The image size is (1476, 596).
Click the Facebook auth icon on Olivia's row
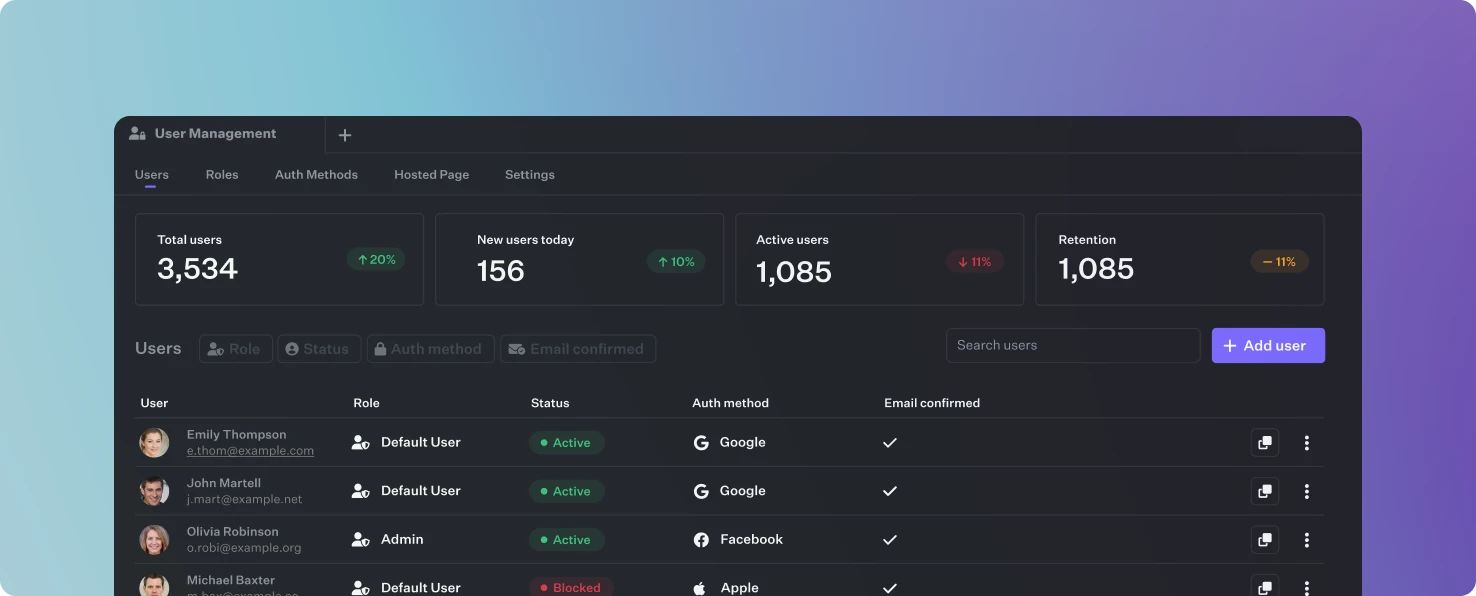701,539
